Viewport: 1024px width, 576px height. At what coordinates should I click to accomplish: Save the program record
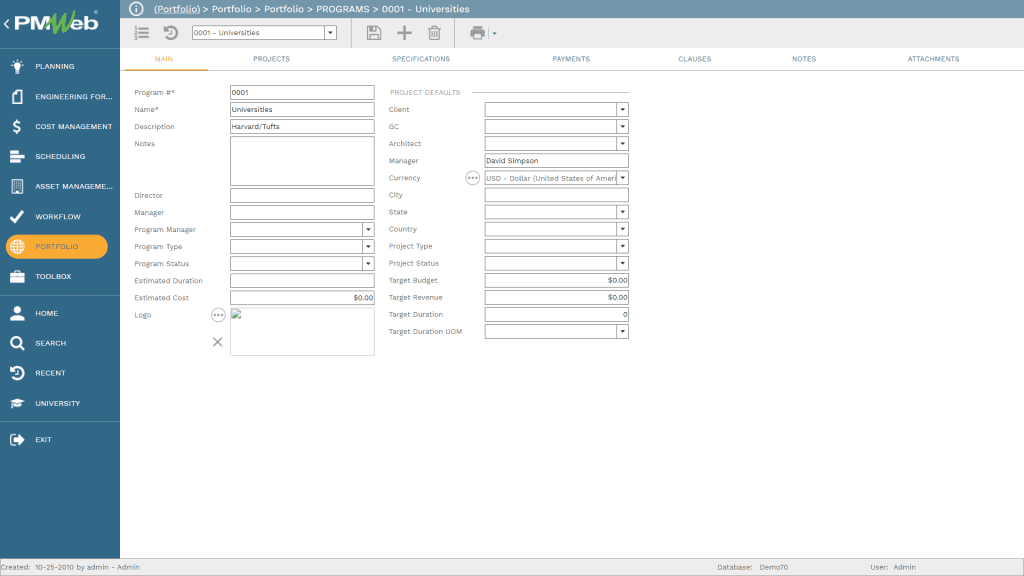[373, 32]
